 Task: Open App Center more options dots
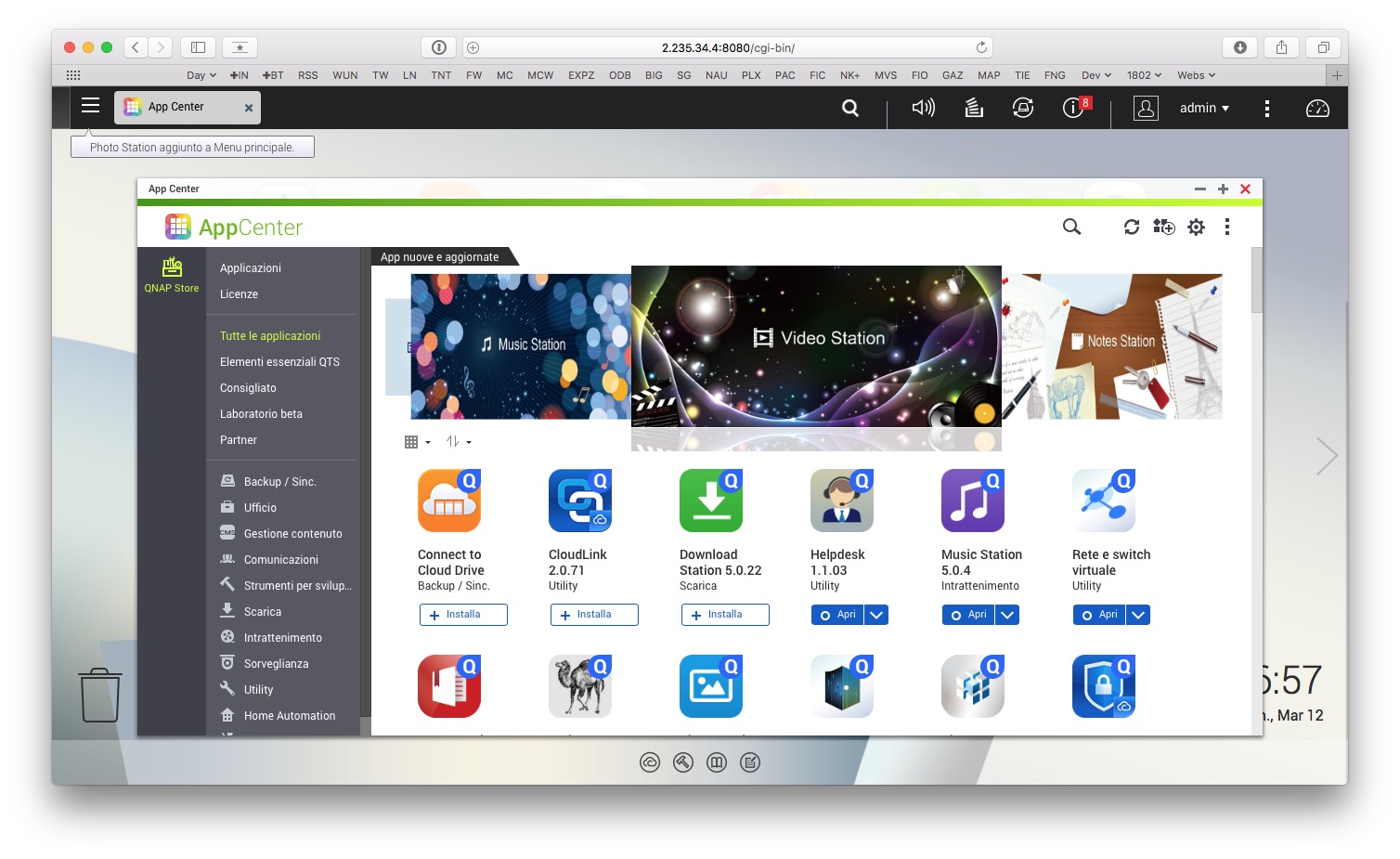1227,227
